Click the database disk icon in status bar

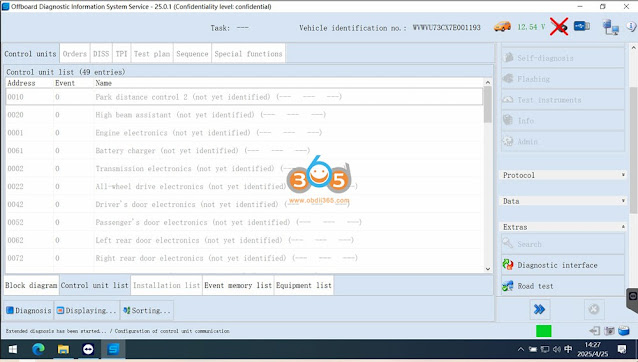[624, 331]
